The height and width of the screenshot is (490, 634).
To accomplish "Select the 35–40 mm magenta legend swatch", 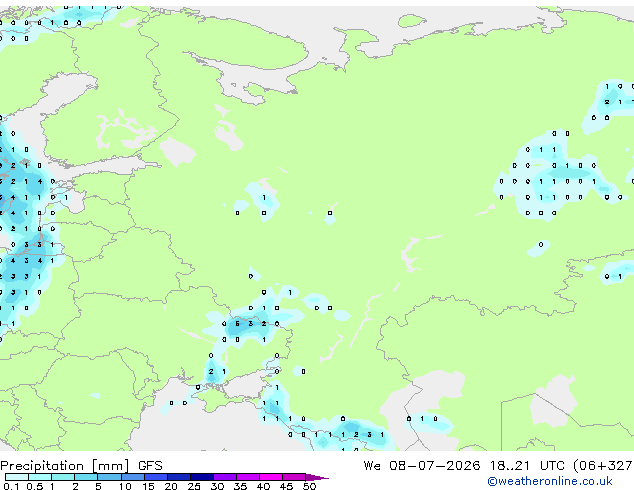I will (x=248, y=477).
